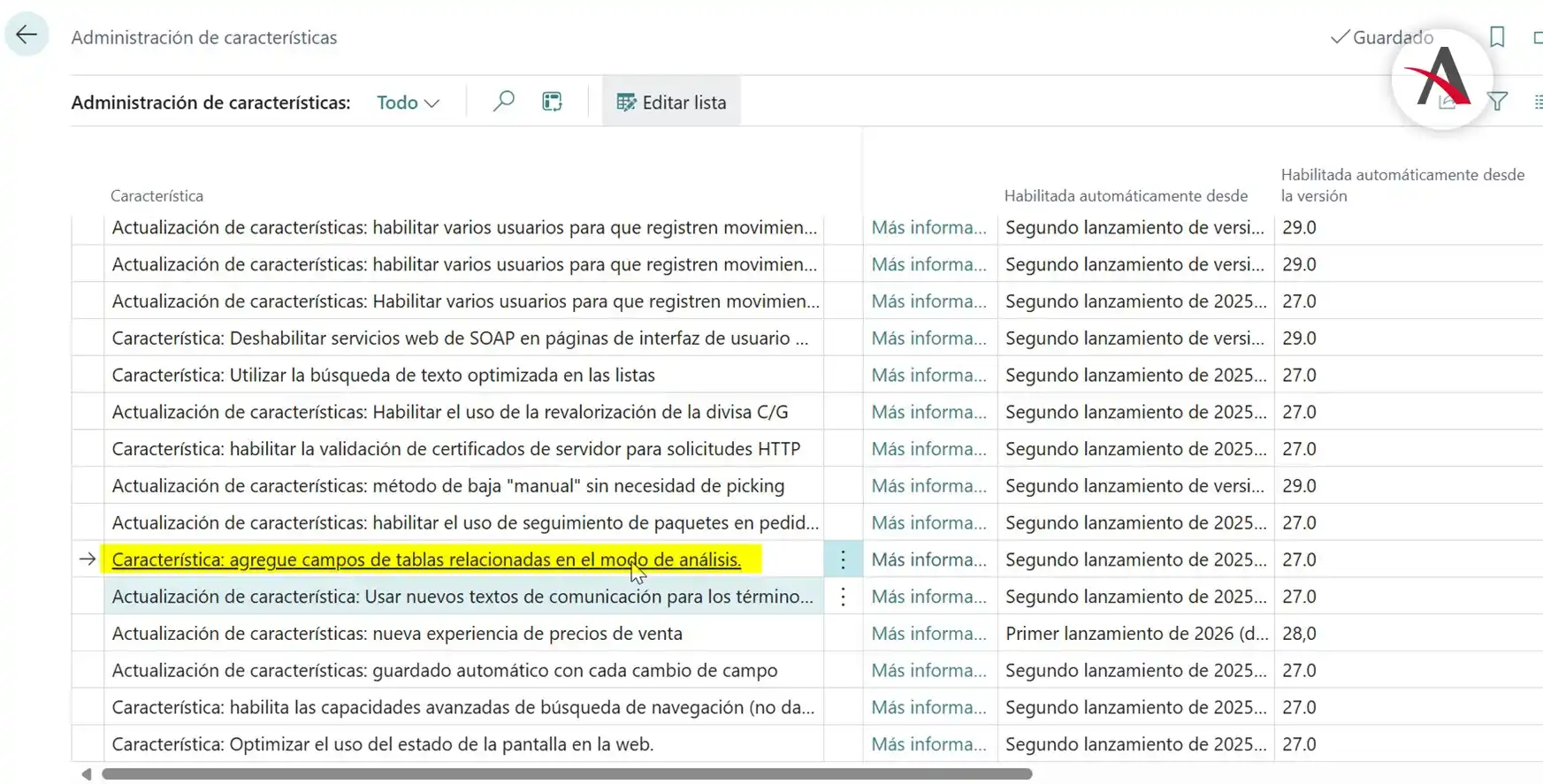This screenshot has height=784, width=1543.
Task: Show more options for the highlighted row
Action: tap(843, 559)
